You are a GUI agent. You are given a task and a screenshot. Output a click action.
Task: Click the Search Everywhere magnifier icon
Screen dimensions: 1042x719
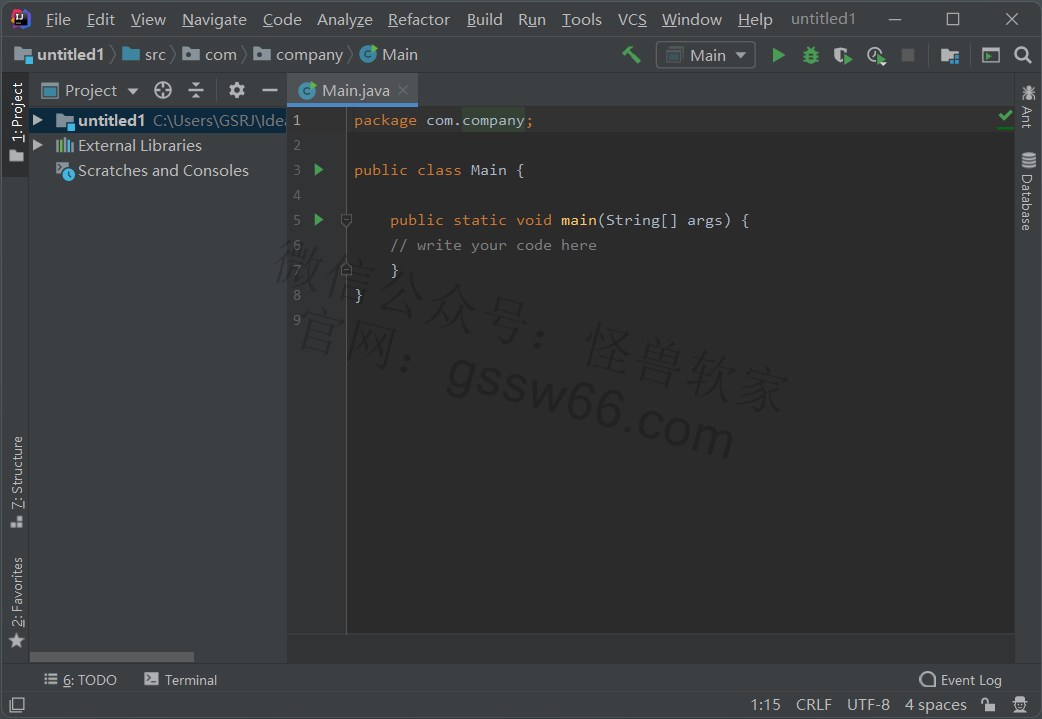(x=1022, y=55)
